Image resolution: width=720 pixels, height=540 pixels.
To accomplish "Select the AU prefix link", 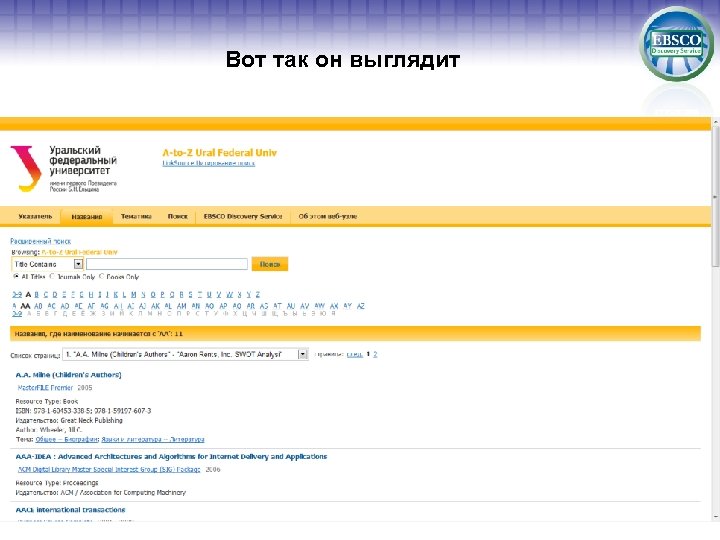I will 291,306.
